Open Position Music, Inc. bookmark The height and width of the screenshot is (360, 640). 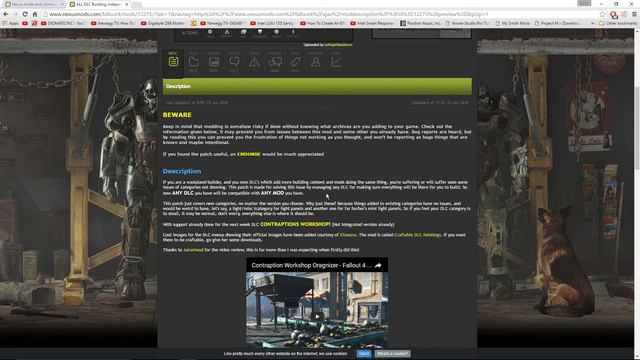click(420, 23)
